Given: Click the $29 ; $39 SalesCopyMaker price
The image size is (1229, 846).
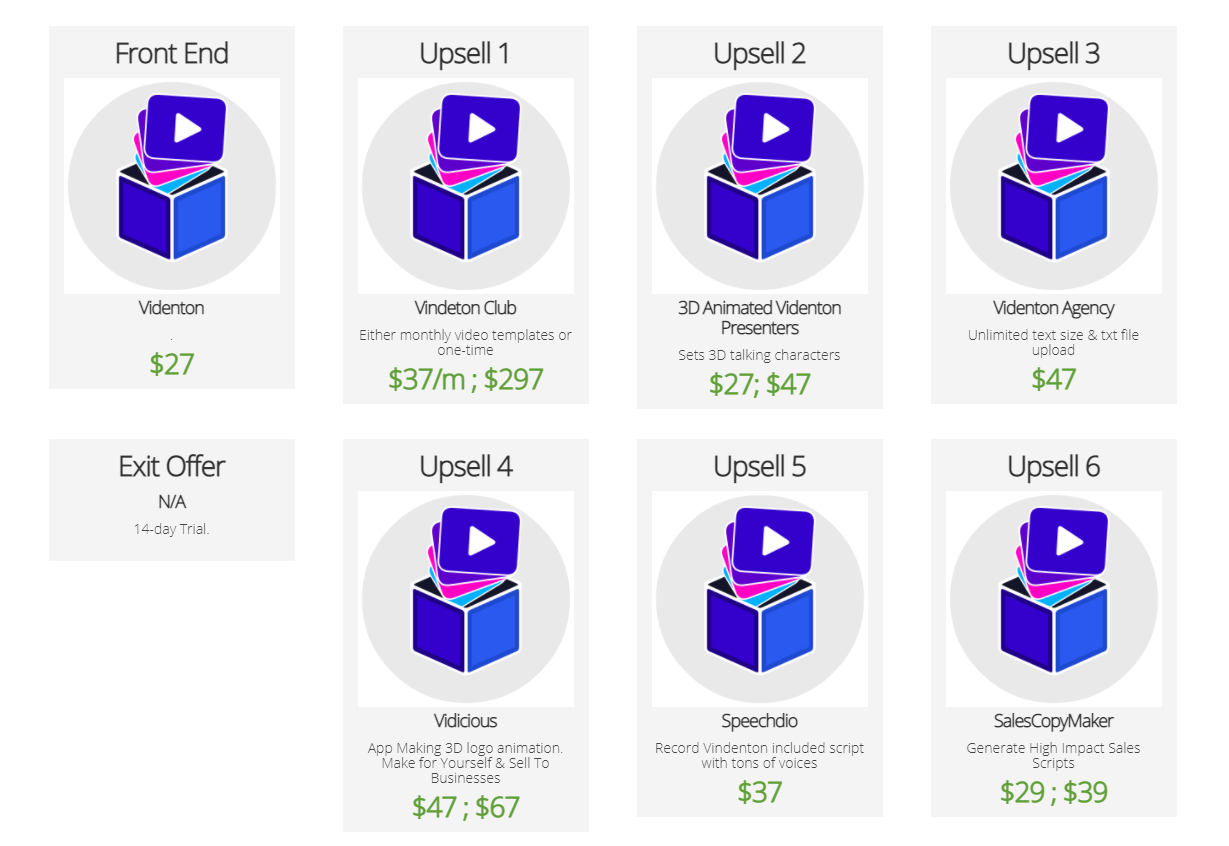Looking at the screenshot, I should coord(1054,792).
